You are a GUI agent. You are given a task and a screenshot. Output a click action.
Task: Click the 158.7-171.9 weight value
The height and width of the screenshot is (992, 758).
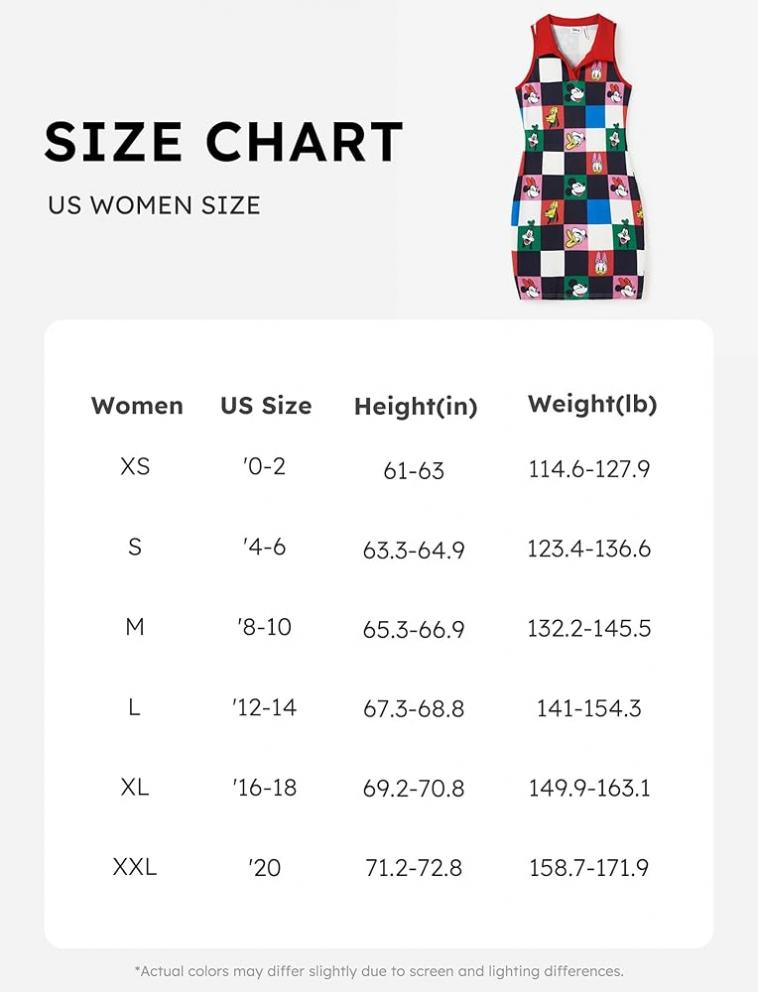pyautogui.click(x=589, y=867)
